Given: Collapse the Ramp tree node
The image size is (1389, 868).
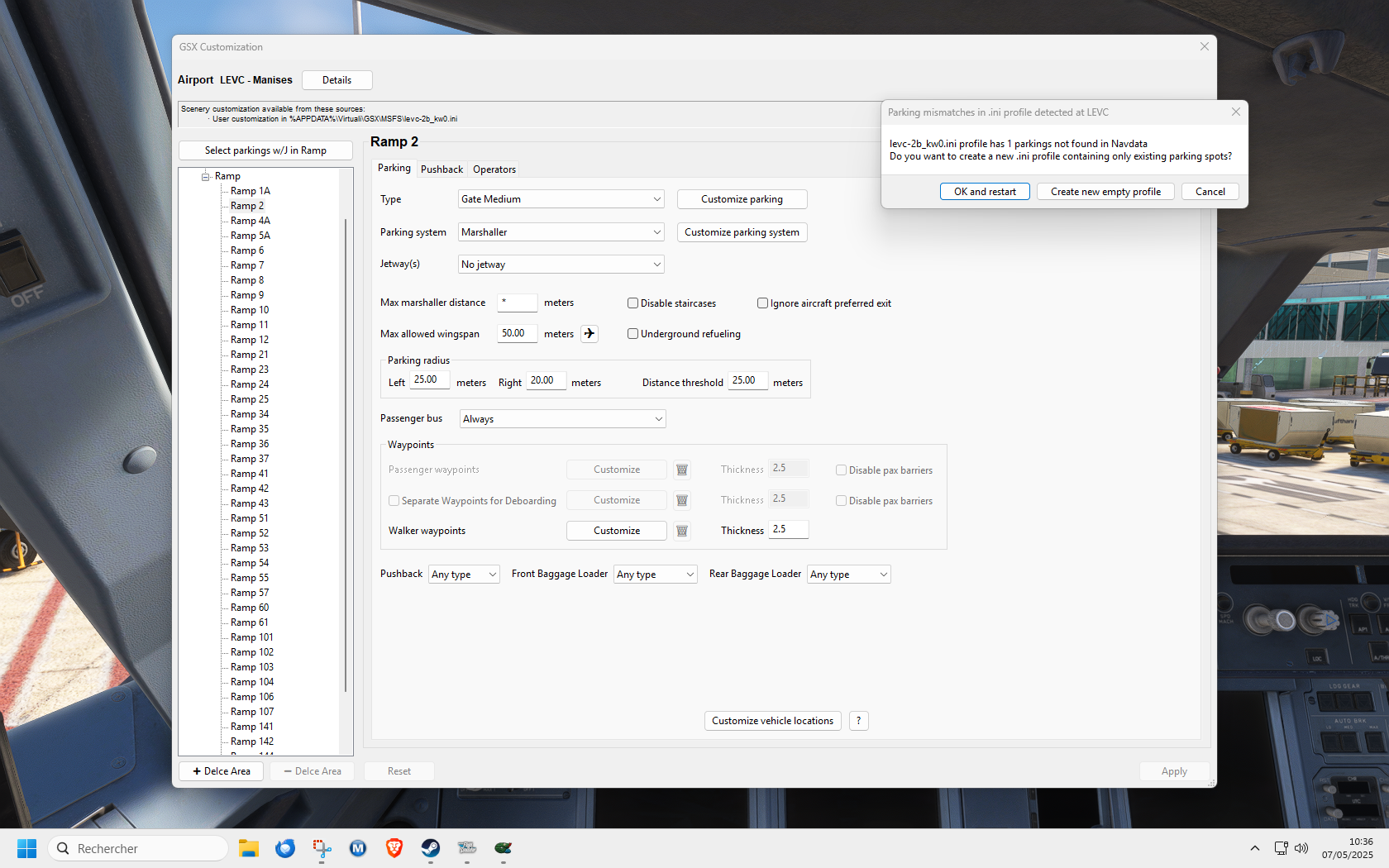Looking at the screenshot, I should point(205,176).
